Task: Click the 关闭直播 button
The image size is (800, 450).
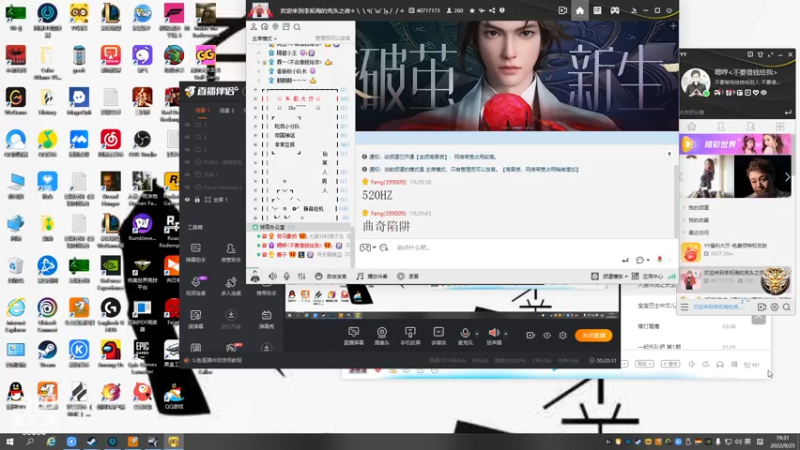Action: point(593,335)
